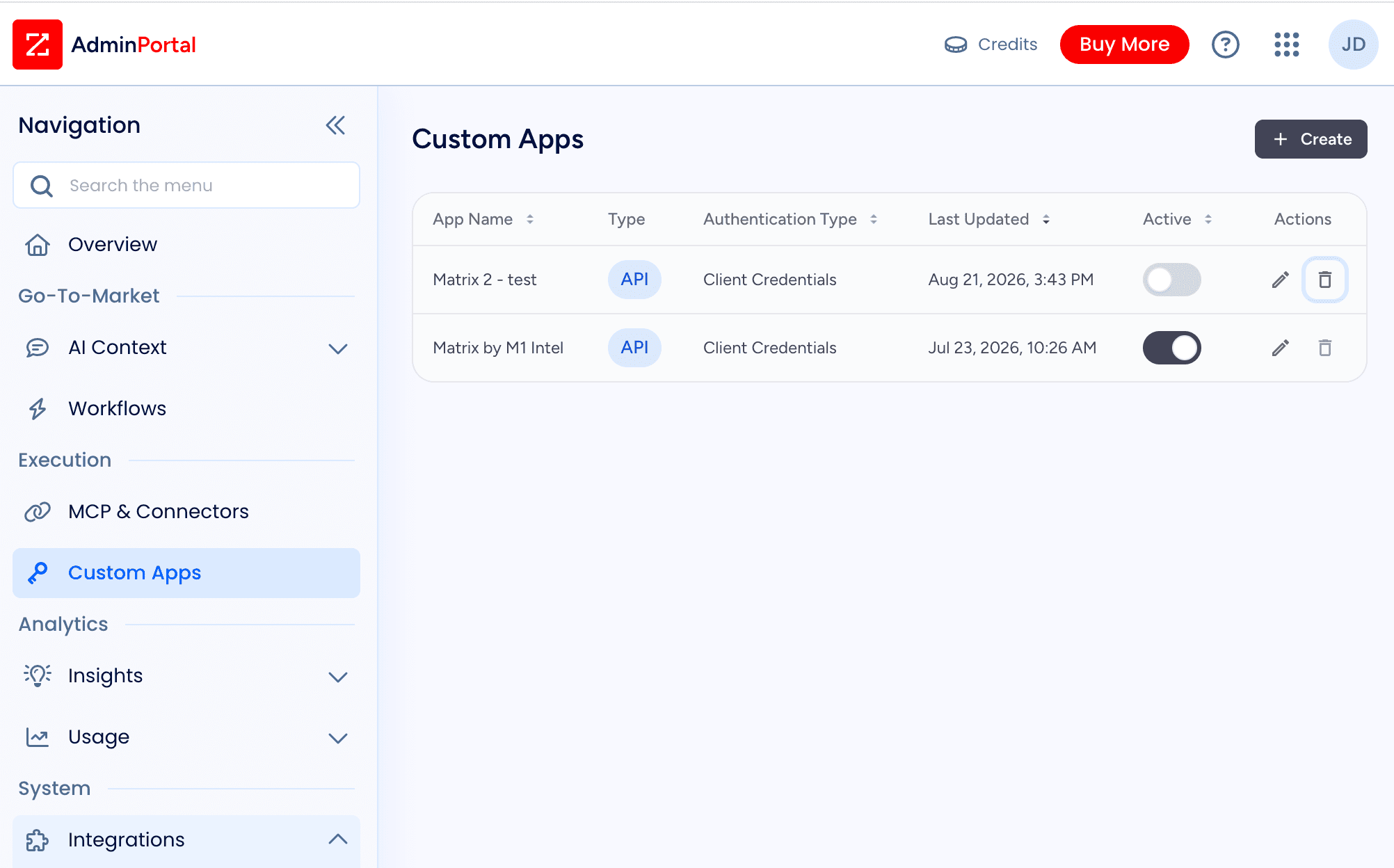Viewport: 1394px width, 868px height.
Task: Go to Overview in navigation
Action: click(x=186, y=245)
